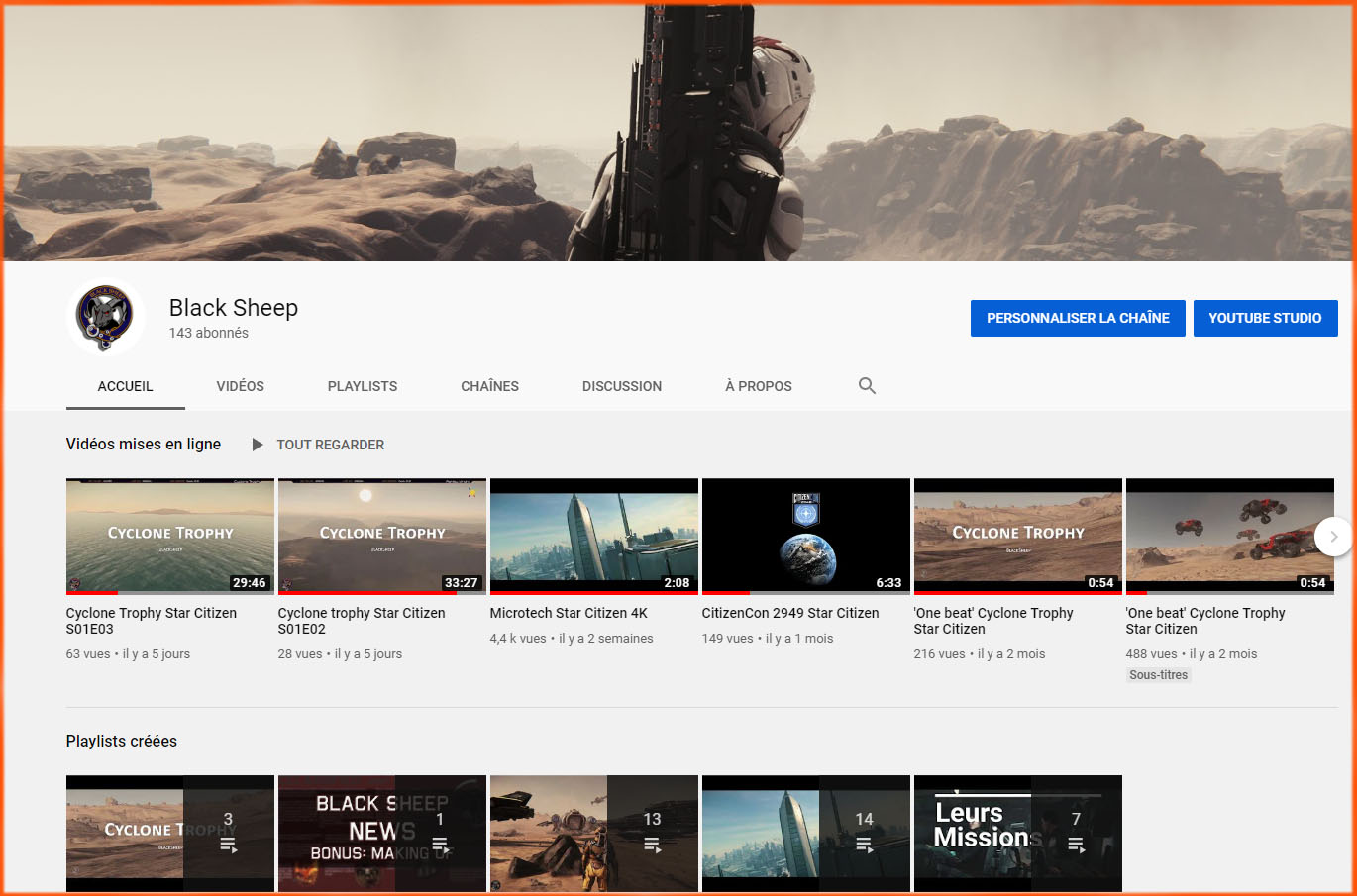Click the 0:54 thumbnail with jumping buggies
The width and height of the screenshot is (1357, 896).
pyautogui.click(x=1230, y=537)
